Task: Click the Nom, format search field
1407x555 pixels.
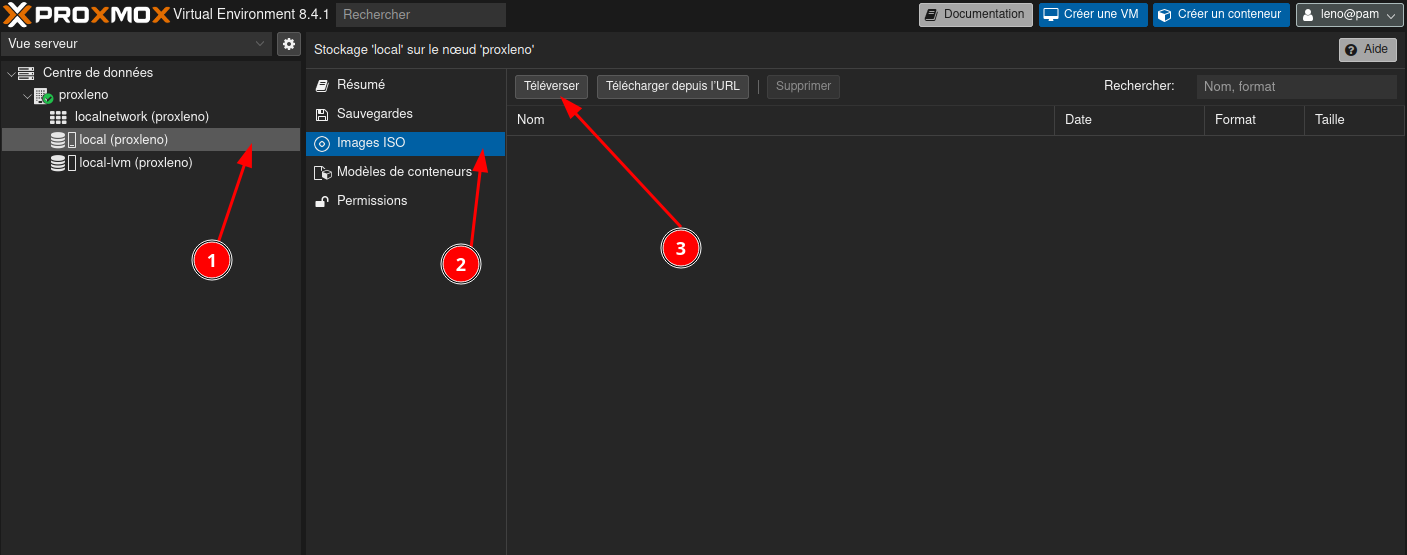Action: tap(1295, 87)
